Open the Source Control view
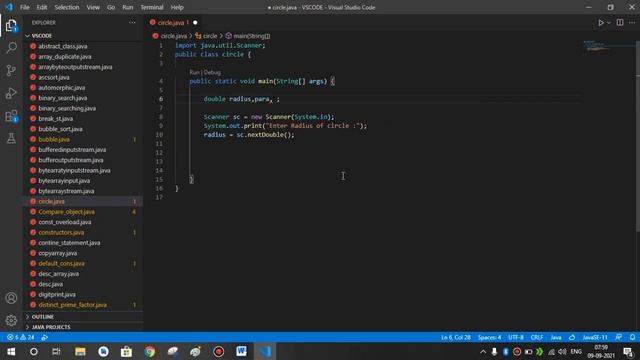Image resolution: width=640 pixels, height=360 pixels. tap(11, 71)
